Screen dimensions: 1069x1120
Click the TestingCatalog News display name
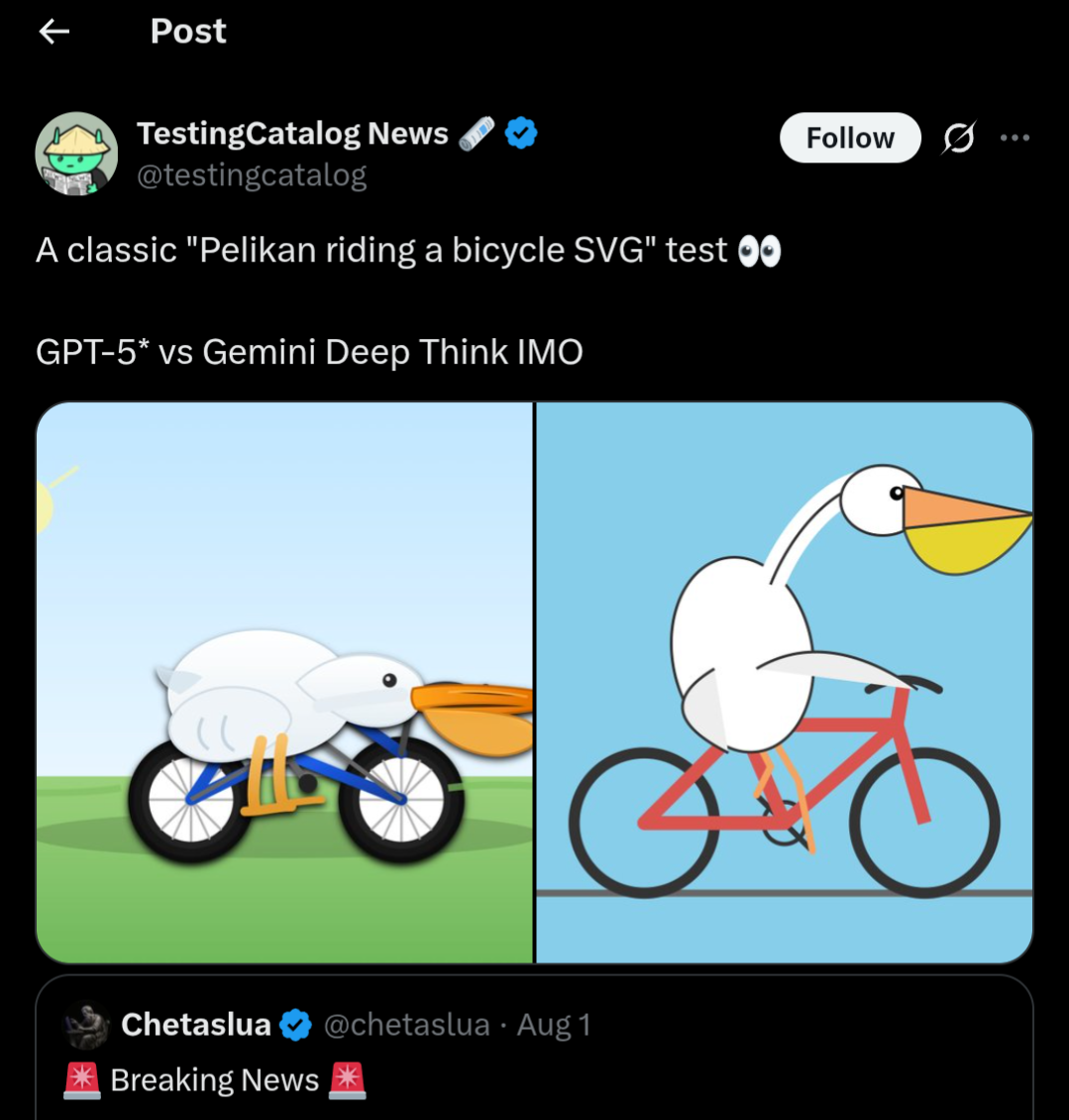tap(293, 133)
